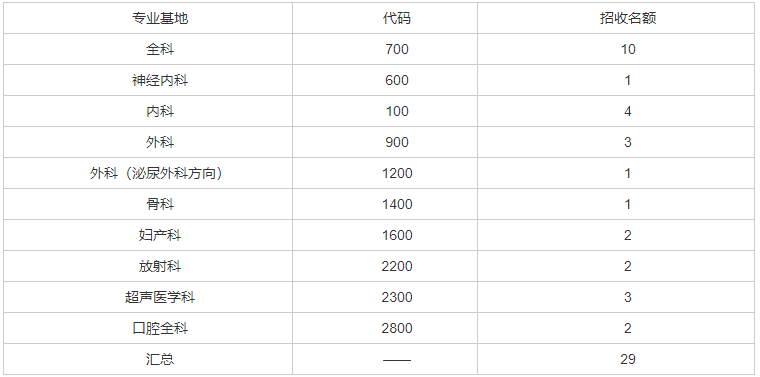Click the 汇总 row label

pyautogui.click(x=160, y=360)
